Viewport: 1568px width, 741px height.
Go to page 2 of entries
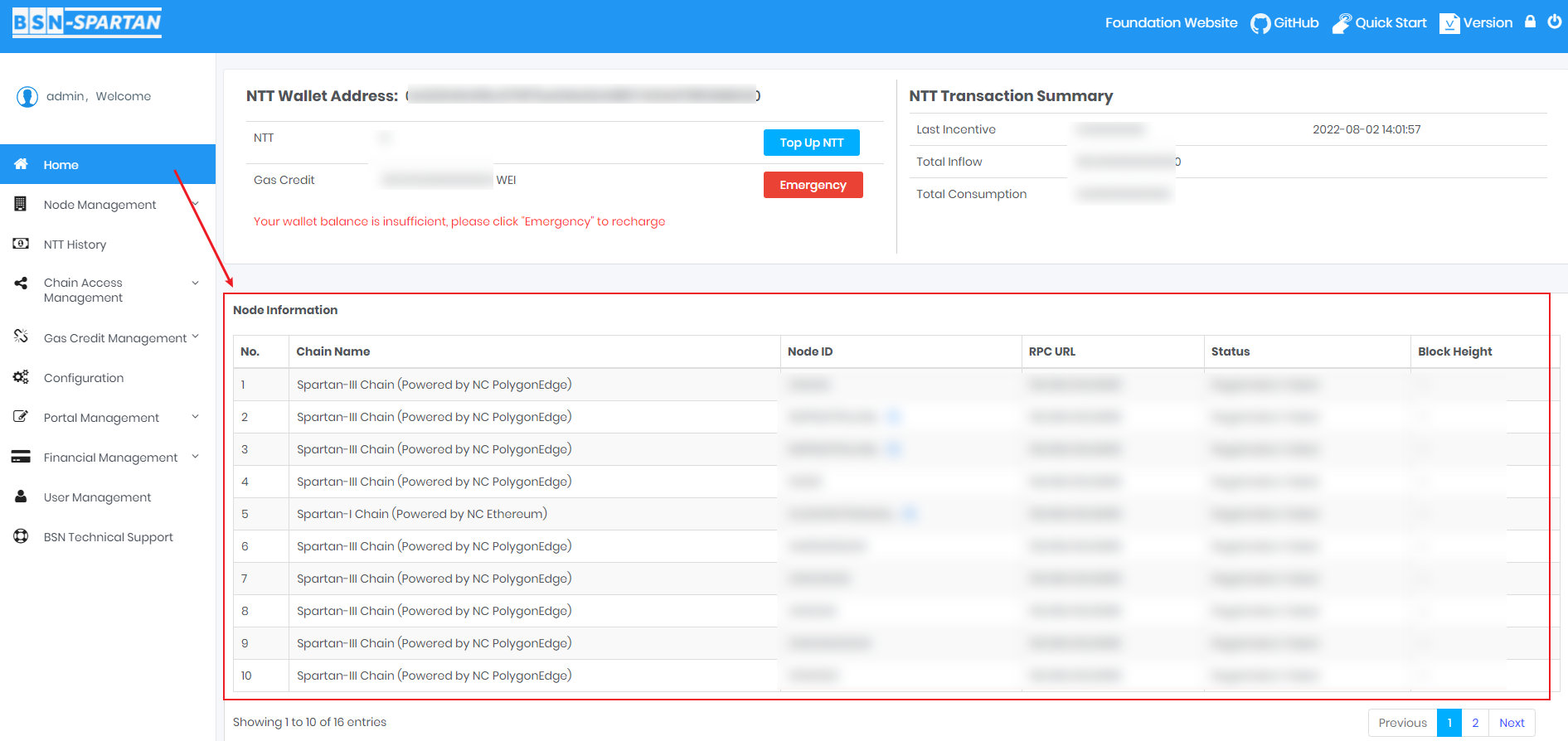1475,723
